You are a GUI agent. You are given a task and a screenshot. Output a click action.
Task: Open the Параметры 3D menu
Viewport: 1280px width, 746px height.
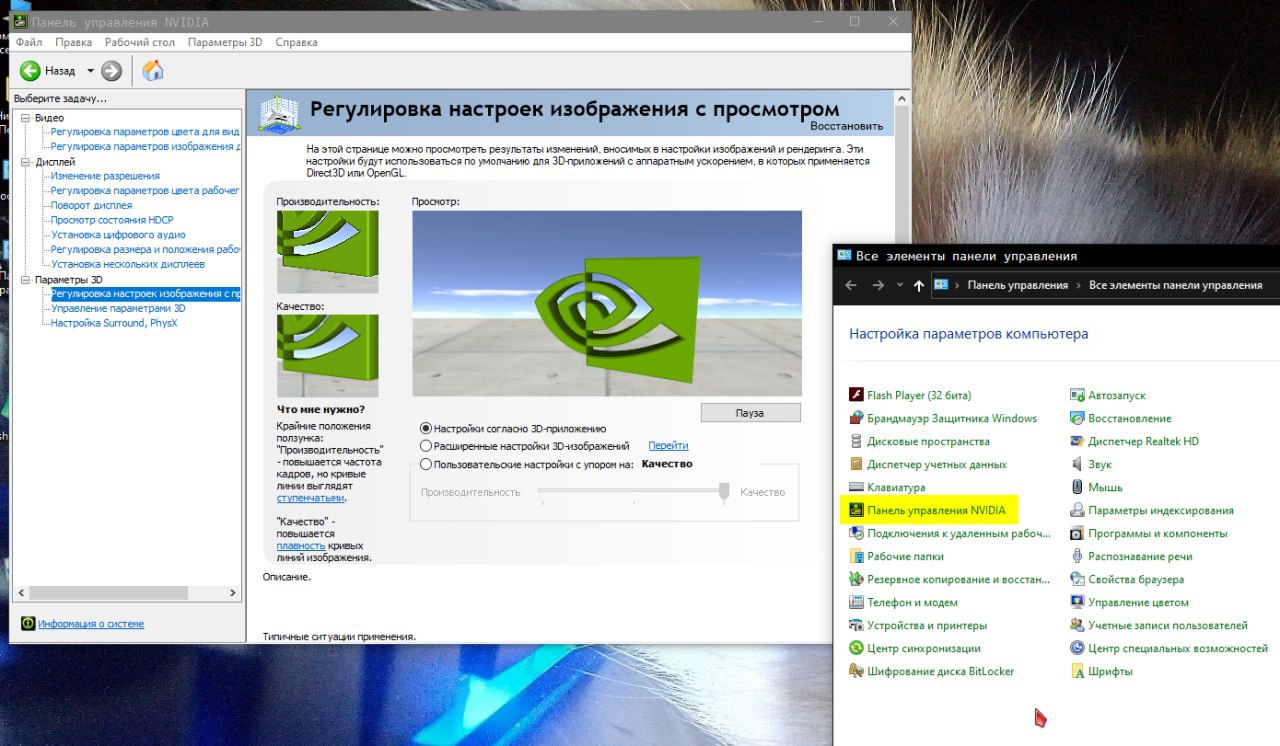(225, 42)
